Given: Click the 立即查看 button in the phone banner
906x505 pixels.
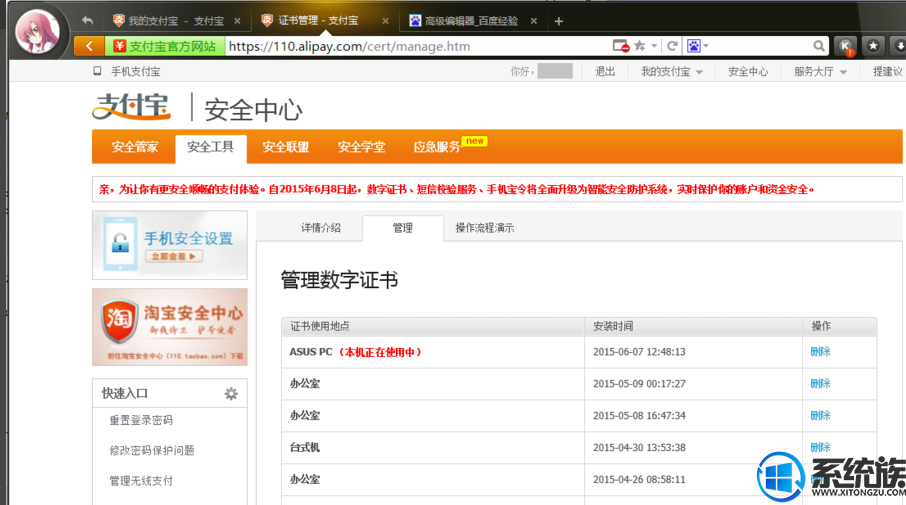Looking at the screenshot, I should (174, 257).
